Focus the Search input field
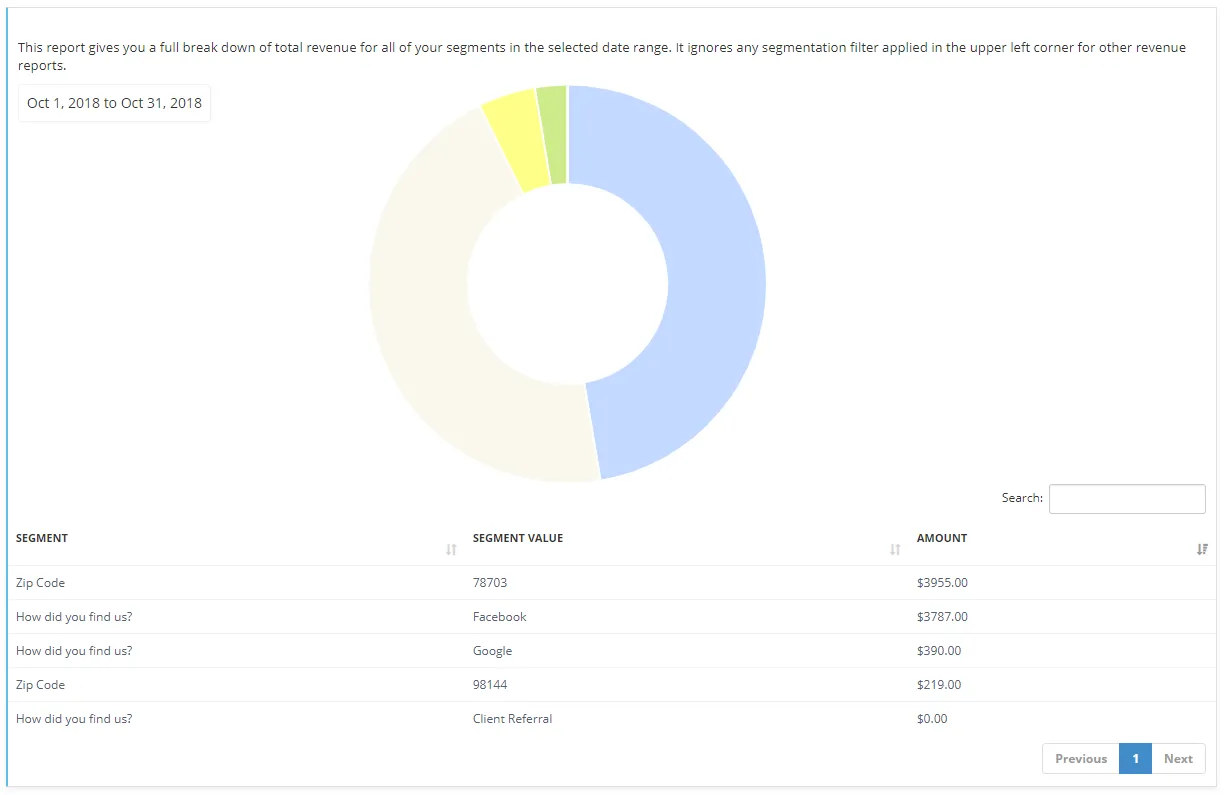 (1127, 498)
